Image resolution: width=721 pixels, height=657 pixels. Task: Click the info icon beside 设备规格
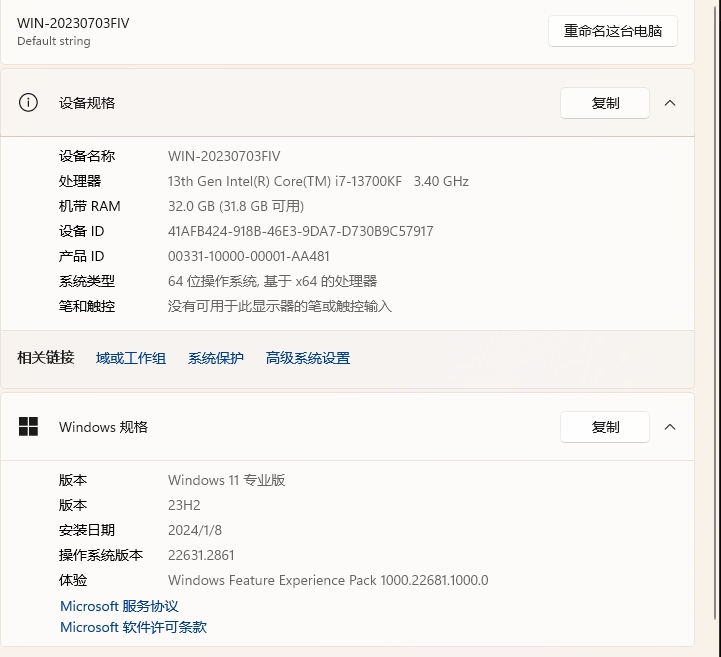point(28,102)
